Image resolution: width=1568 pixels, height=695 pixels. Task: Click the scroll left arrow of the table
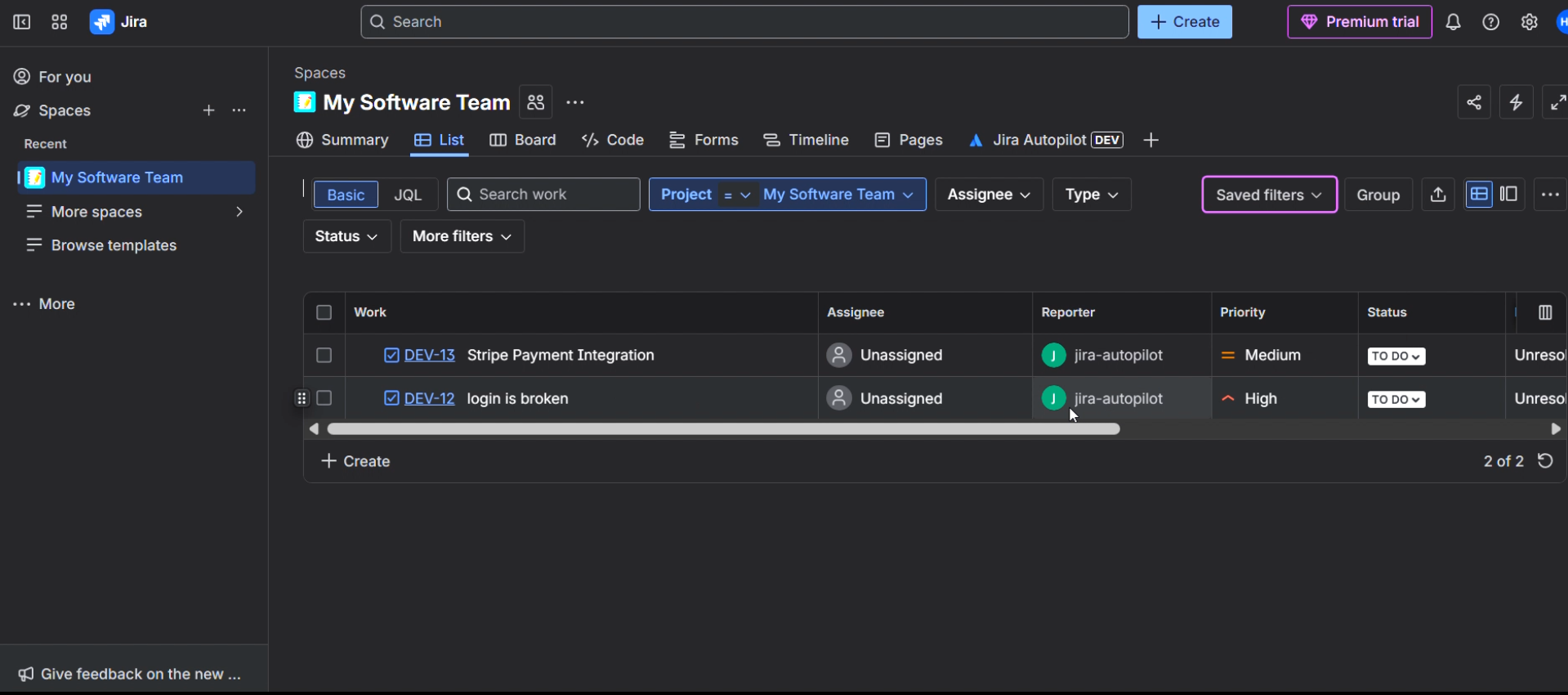314,429
